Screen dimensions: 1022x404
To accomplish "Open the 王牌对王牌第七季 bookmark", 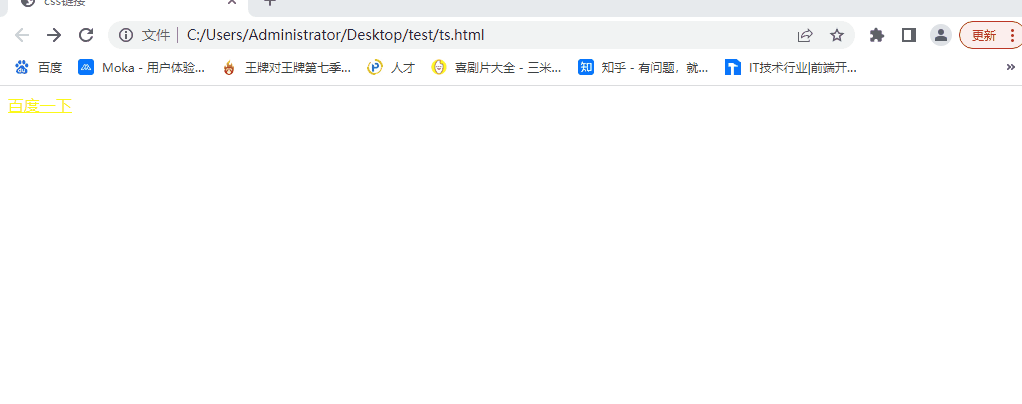I will pyautogui.click(x=287, y=67).
